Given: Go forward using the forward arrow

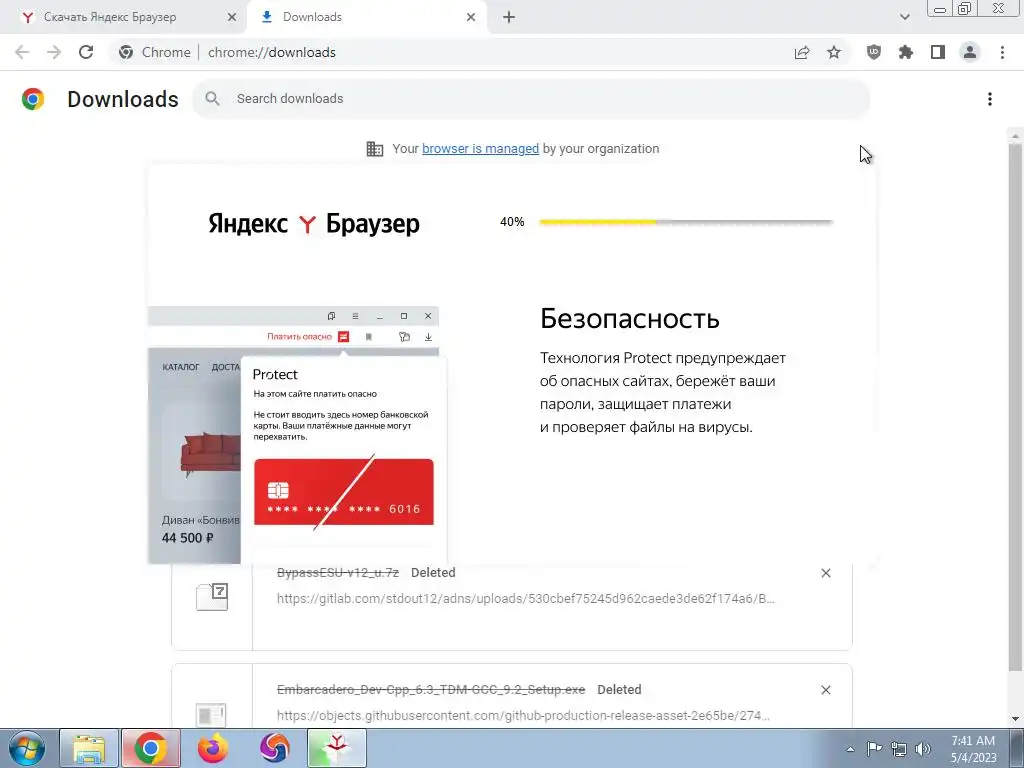Looking at the screenshot, I should tap(54, 52).
